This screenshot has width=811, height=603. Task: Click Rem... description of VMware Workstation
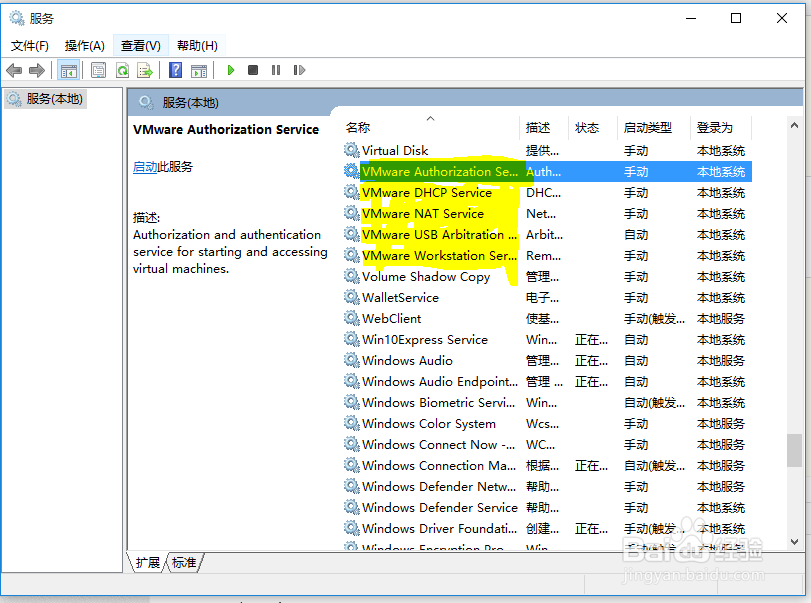tap(544, 255)
